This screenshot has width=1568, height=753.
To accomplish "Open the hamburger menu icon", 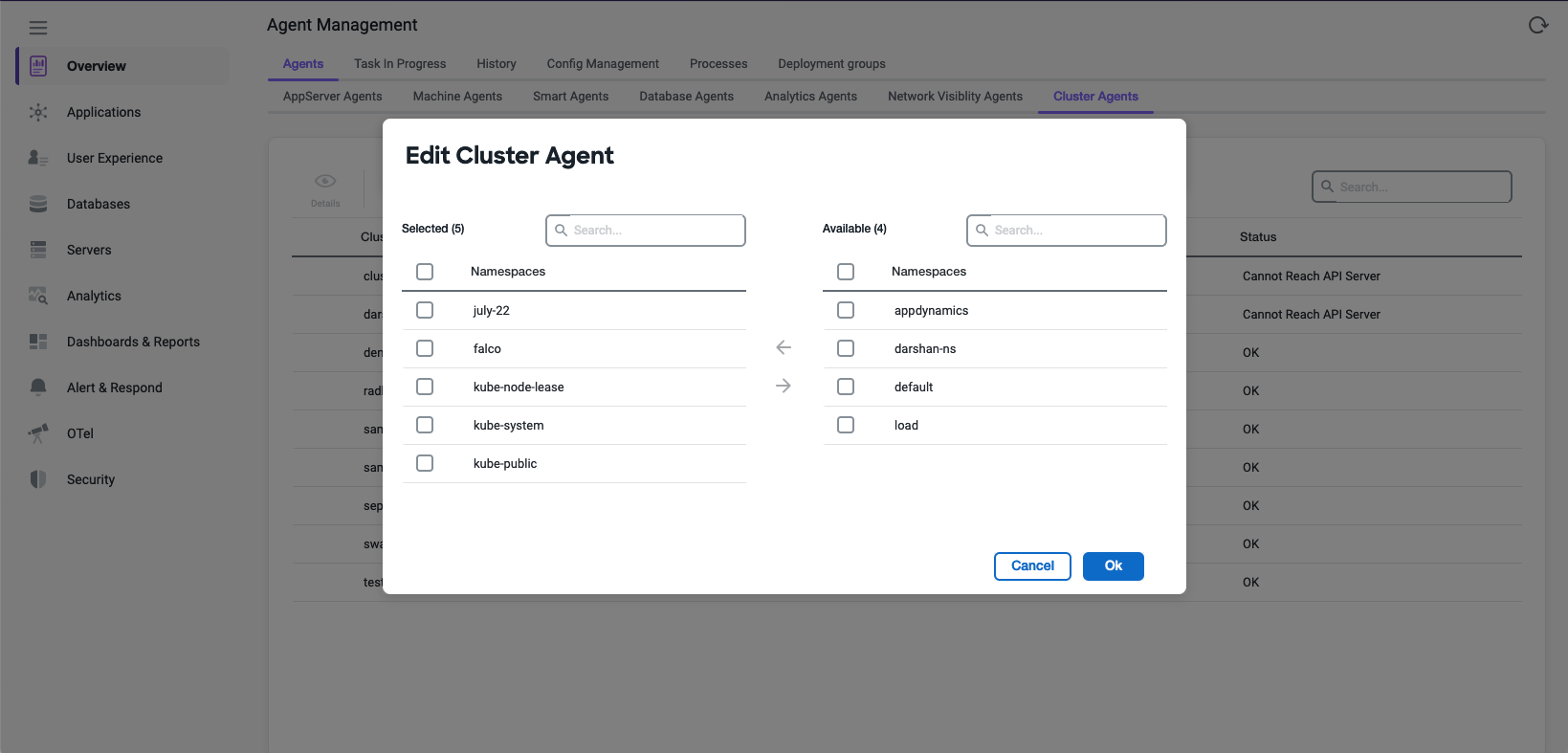I will pos(38,28).
